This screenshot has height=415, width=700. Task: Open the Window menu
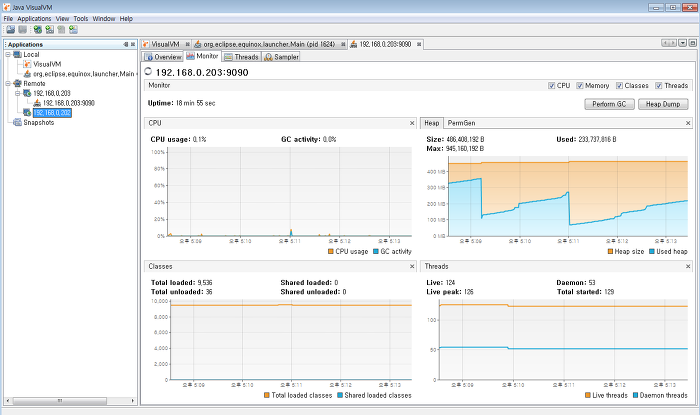pos(104,19)
